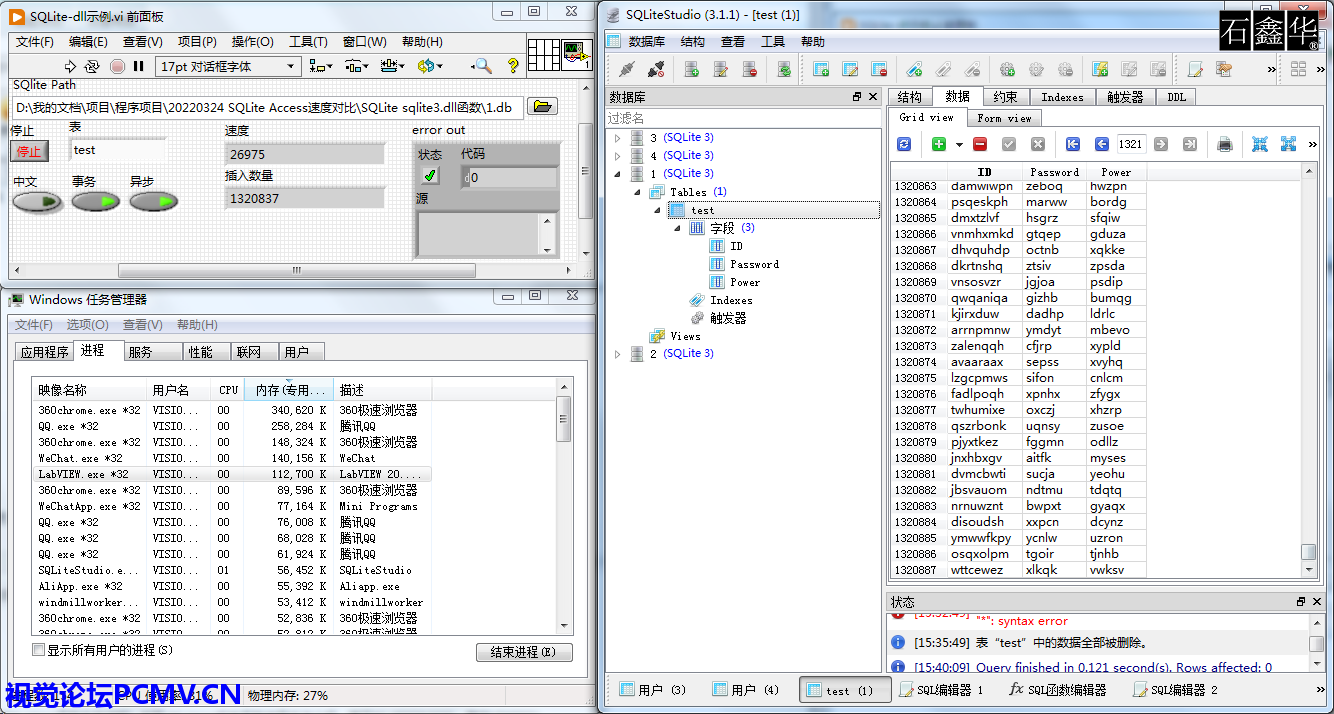Toggle the 异步 switch
The image size is (1334, 714).
pos(154,202)
